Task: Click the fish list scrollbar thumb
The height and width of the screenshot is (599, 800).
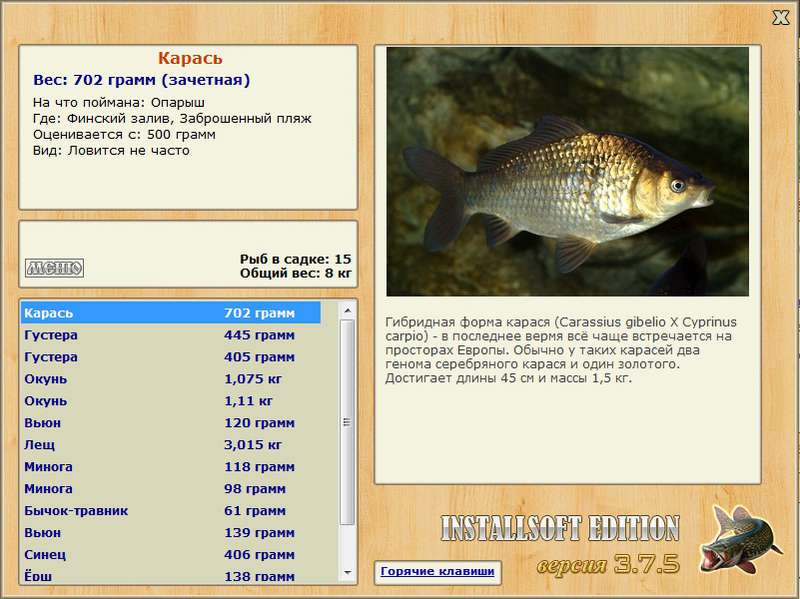Action: pos(347,422)
